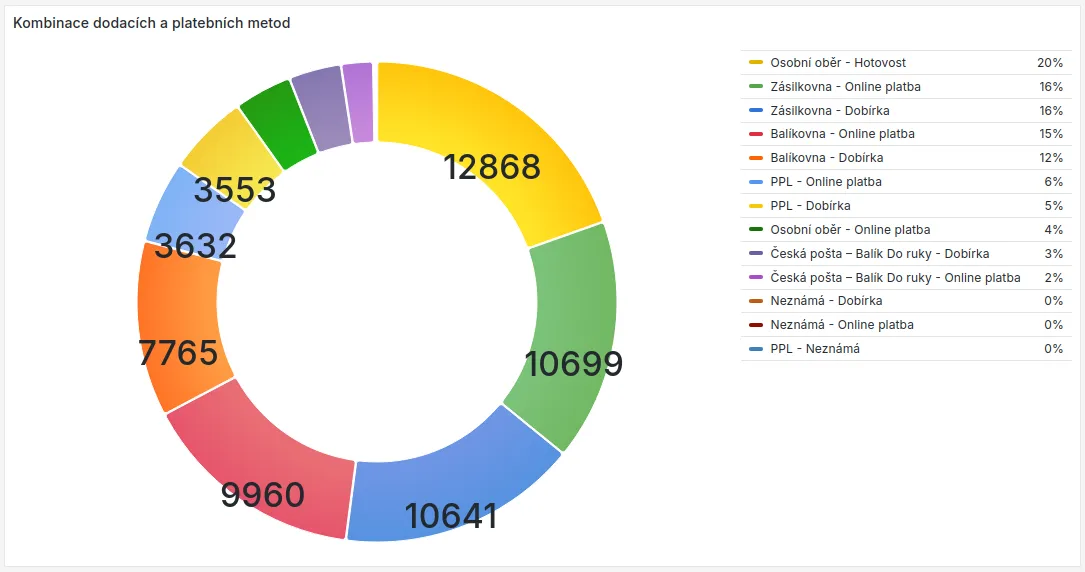Click the yellow 'PPL - Dobírka' legend color marker
The width and height of the screenshot is (1085, 572).
756,206
